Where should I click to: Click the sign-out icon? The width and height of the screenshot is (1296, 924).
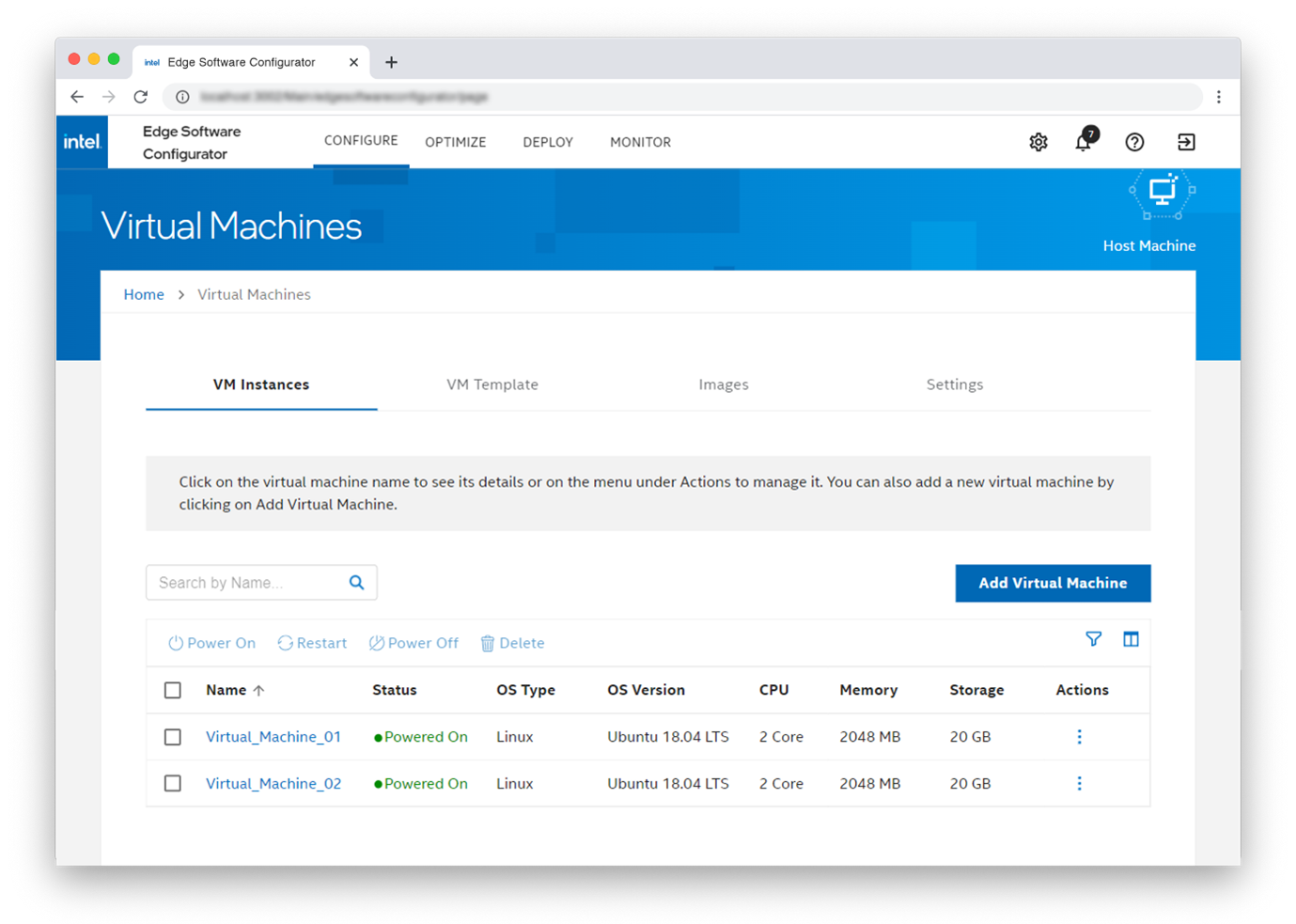click(1185, 142)
